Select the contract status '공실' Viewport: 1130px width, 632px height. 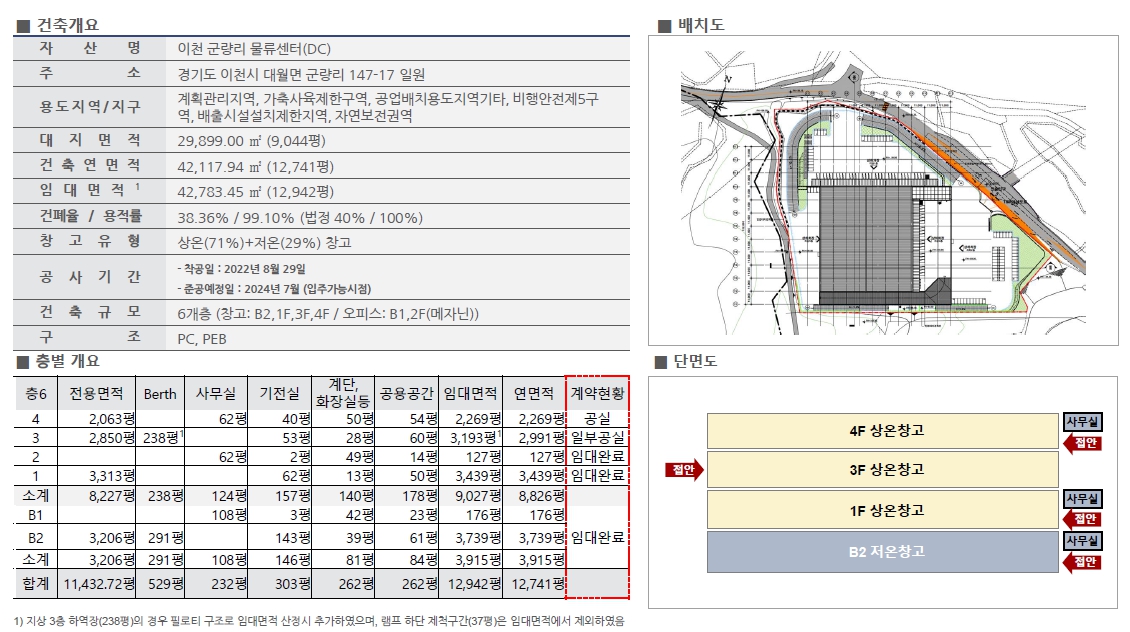(x=597, y=419)
